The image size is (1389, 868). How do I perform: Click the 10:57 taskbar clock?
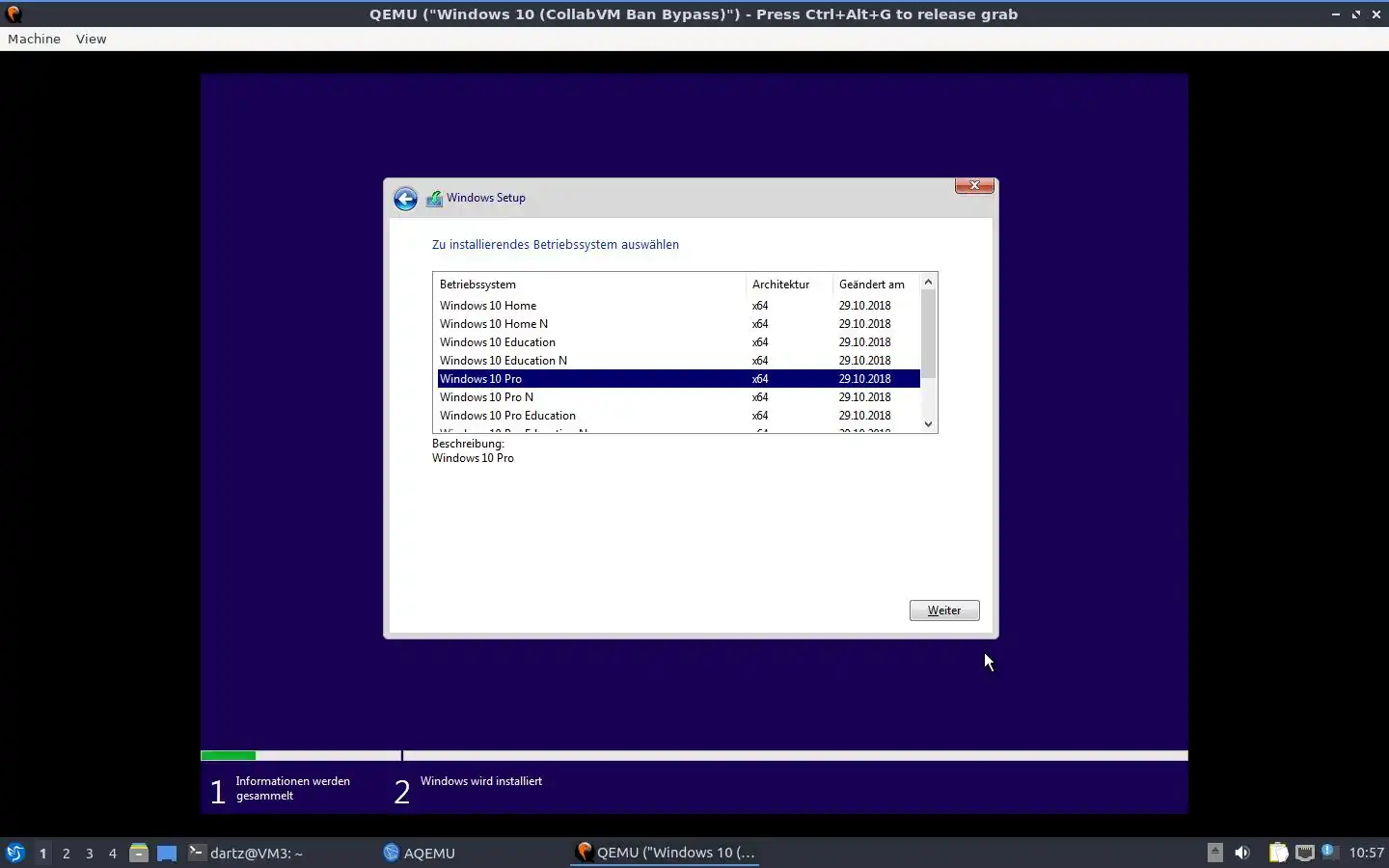pos(1366,853)
